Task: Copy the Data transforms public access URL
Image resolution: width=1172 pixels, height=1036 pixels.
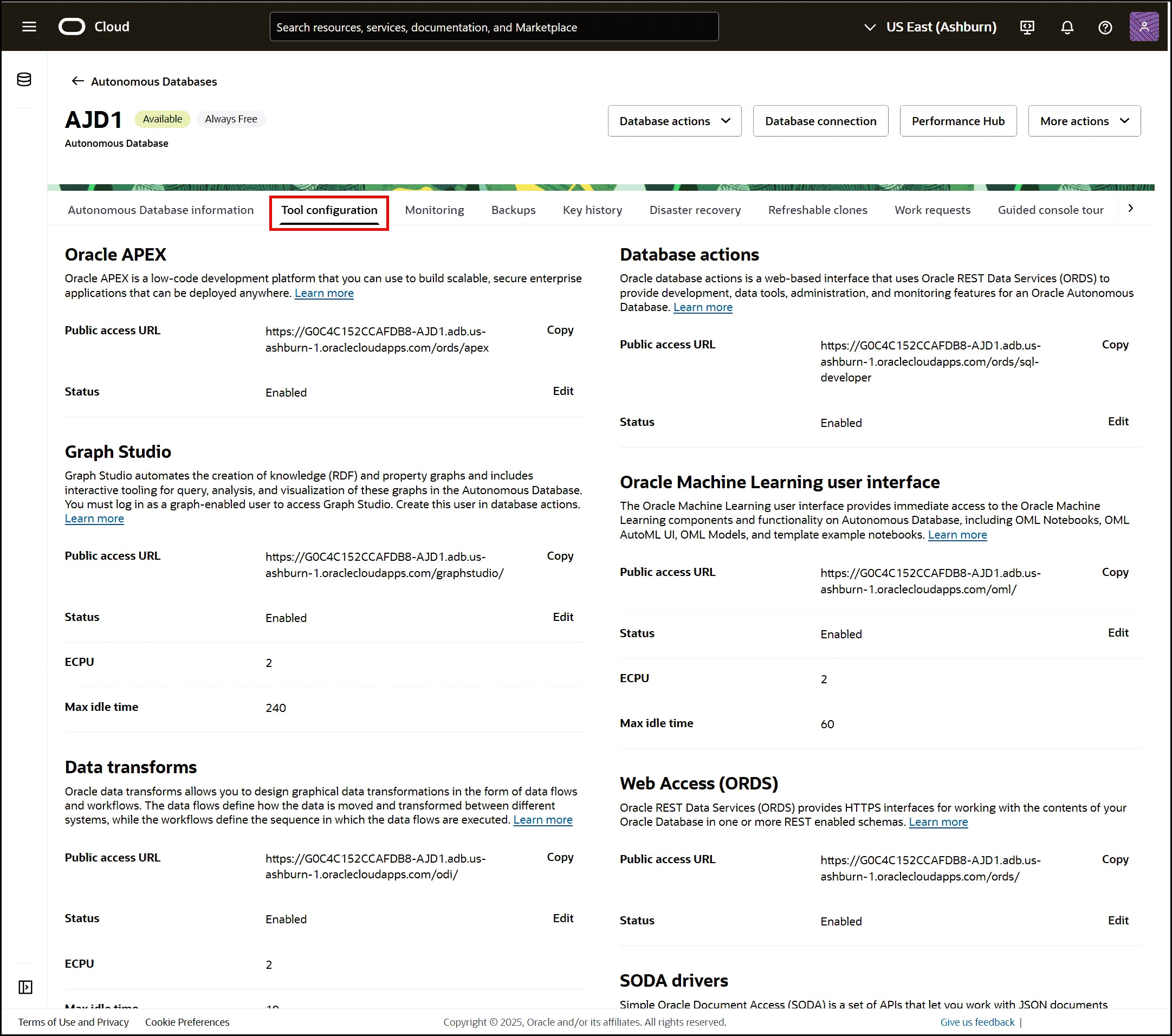Action: pos(560,857)
